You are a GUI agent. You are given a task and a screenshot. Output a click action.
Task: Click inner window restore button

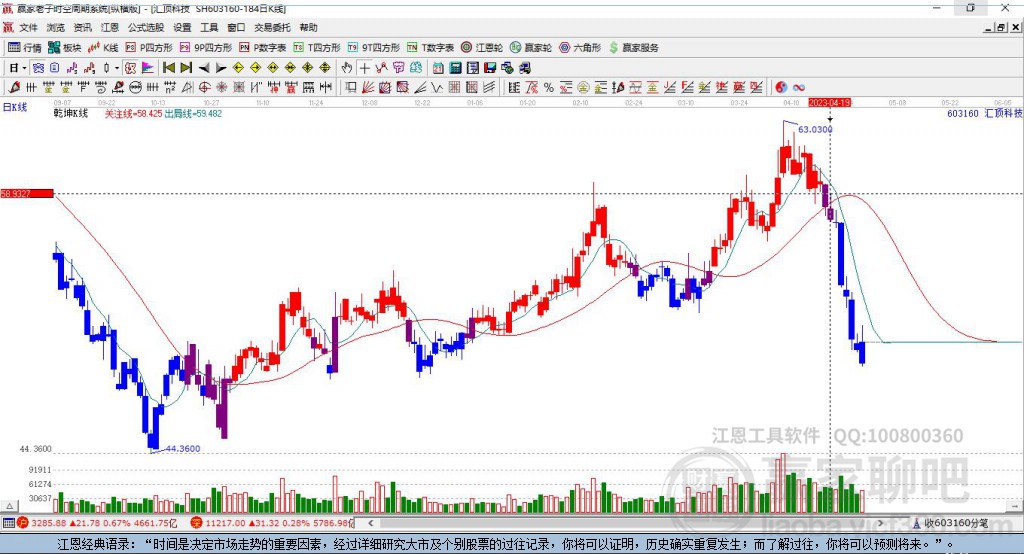pyautogui.click(x=1000, y=27)
